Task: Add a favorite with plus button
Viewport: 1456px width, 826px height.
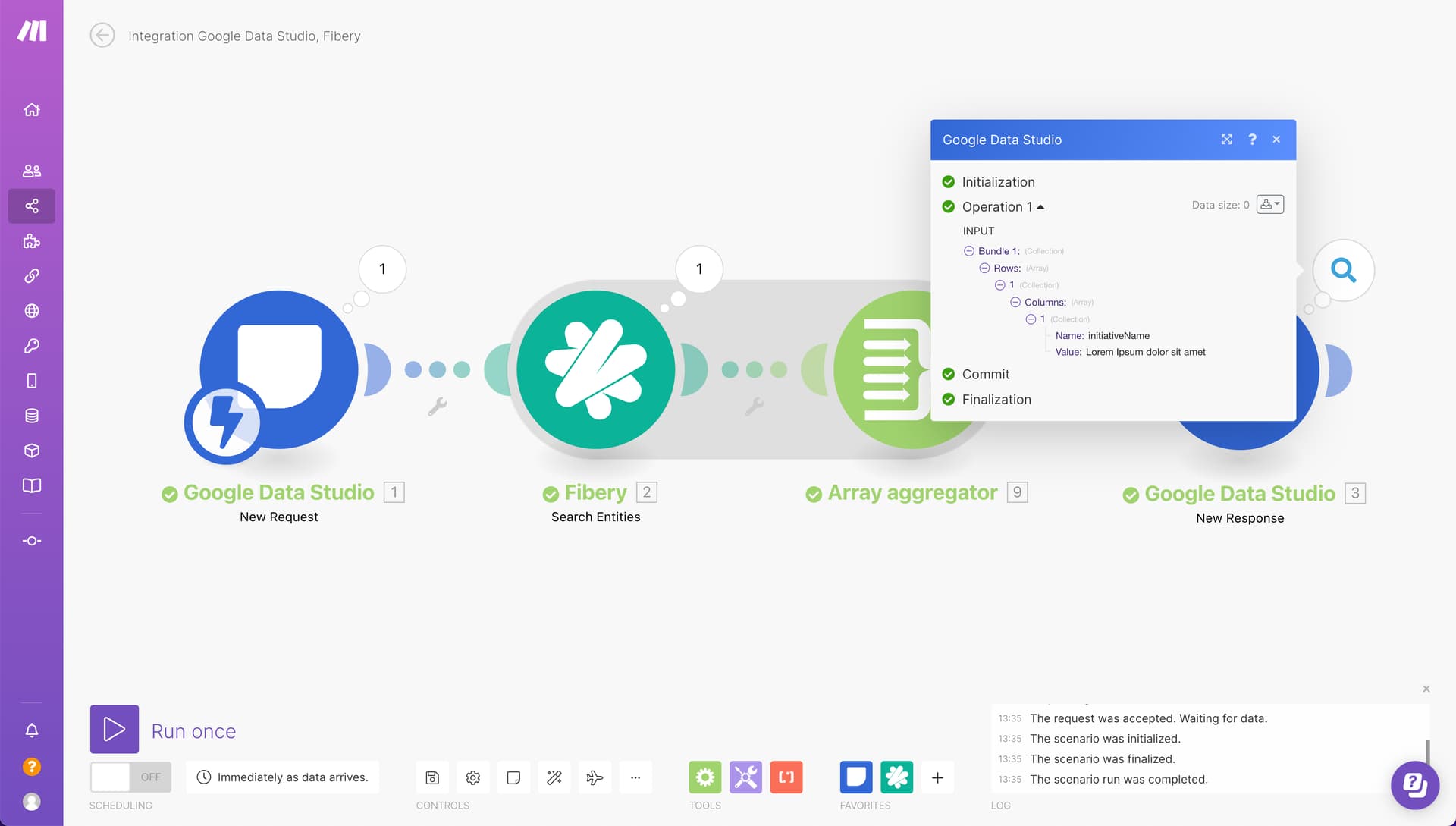Action: pos(937,777)
